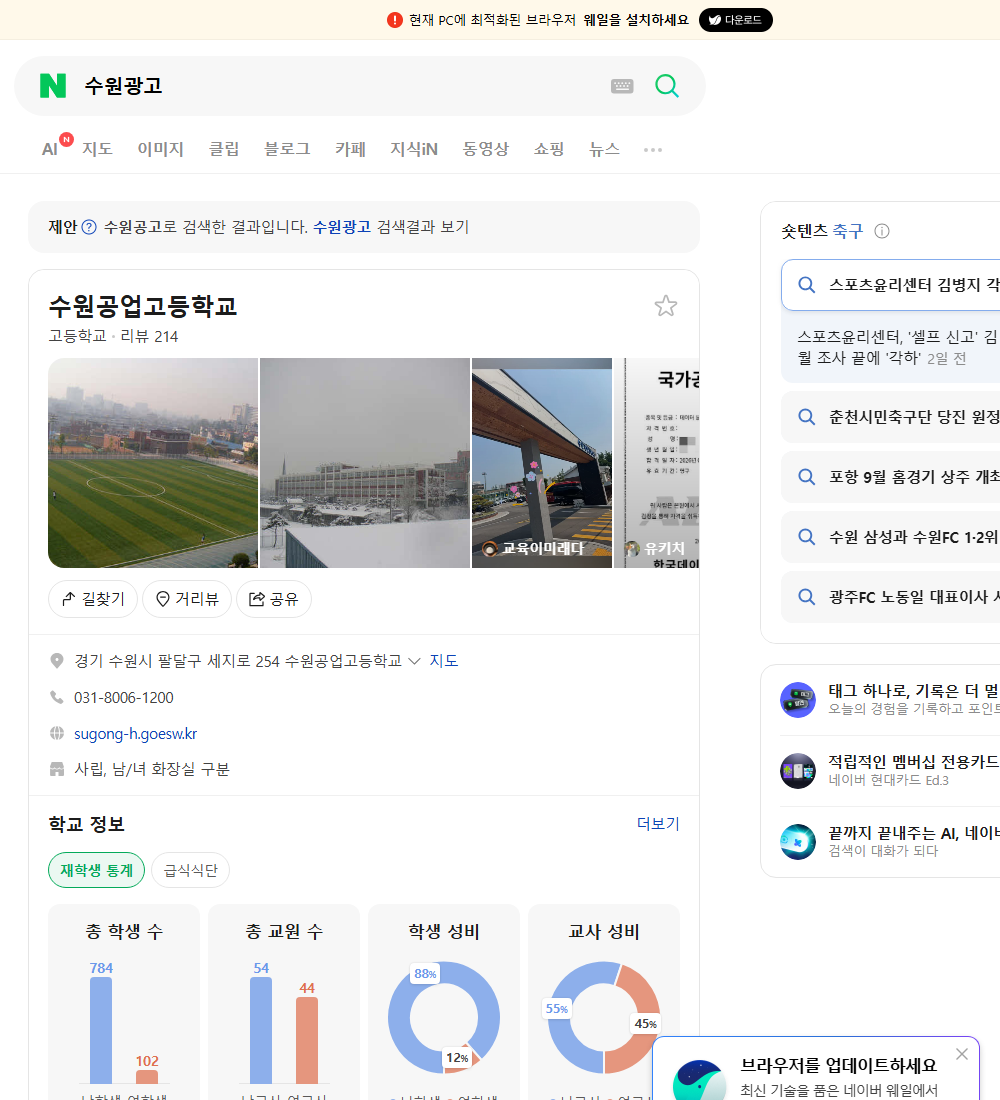Click the 88% blue donut segment in 학생 성비

(397, 1017)
